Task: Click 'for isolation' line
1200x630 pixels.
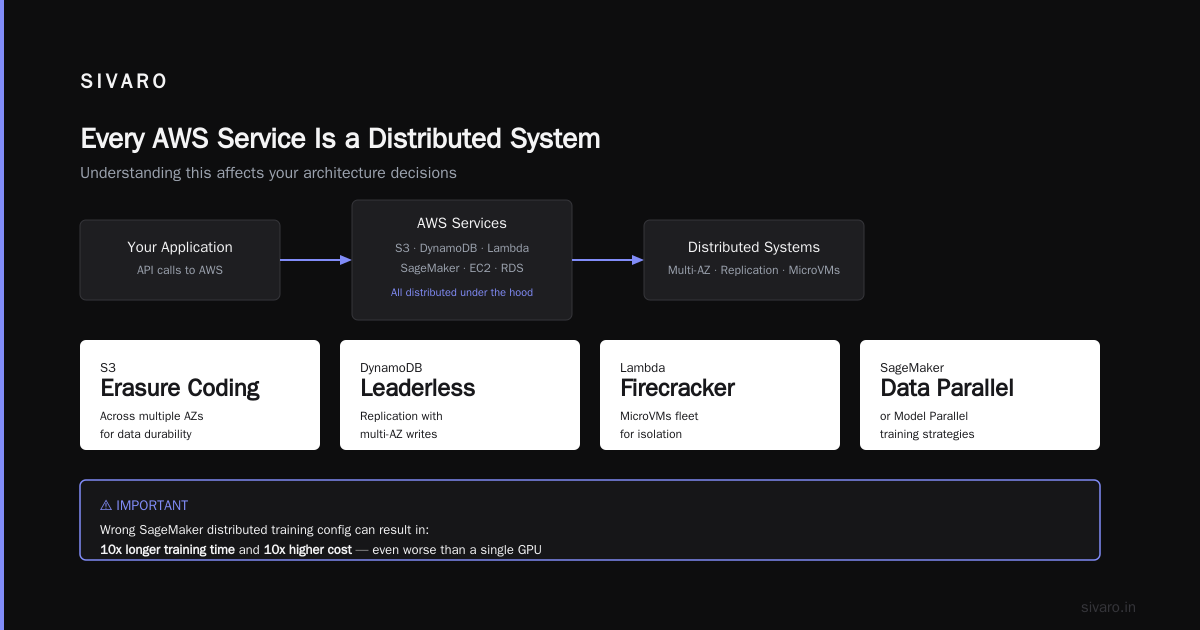Action: (x=651, y=434)
